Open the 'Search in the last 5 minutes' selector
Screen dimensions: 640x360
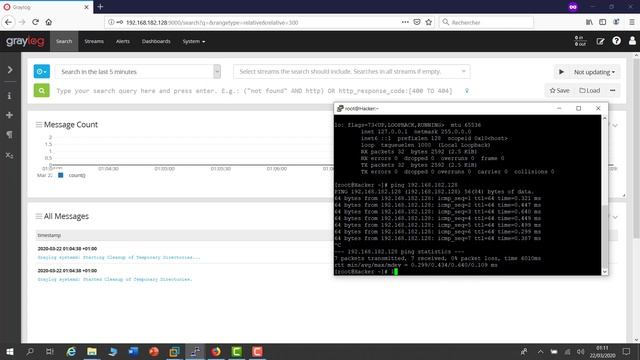pos(138,71)
